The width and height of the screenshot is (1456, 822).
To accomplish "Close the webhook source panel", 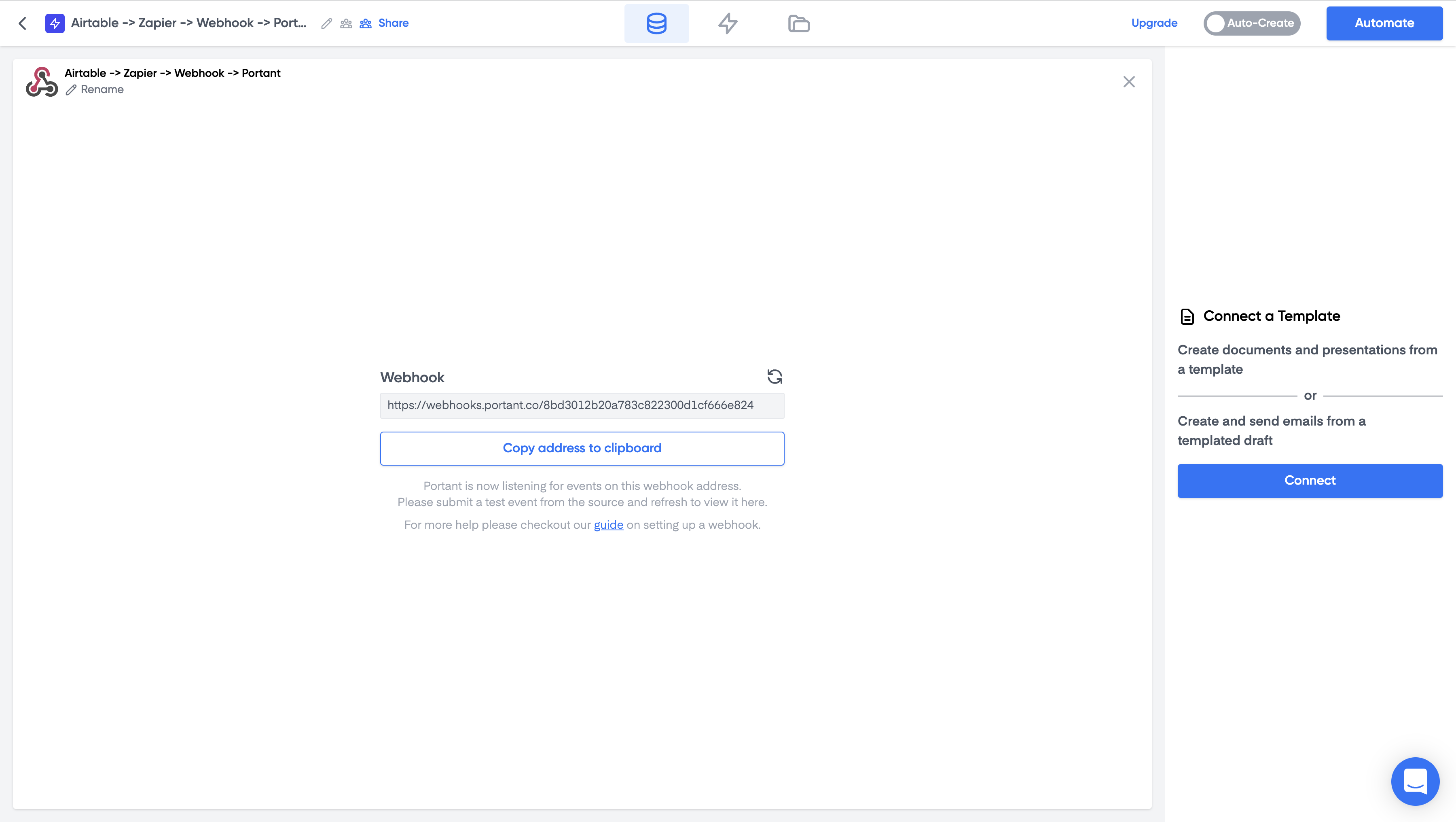I will tap(1129, 82).
